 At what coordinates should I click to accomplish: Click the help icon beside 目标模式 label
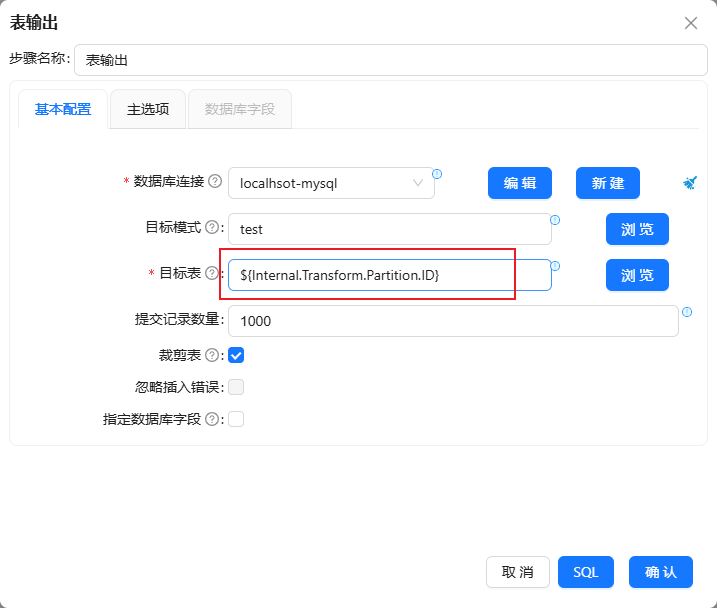[x=211, y=228]
